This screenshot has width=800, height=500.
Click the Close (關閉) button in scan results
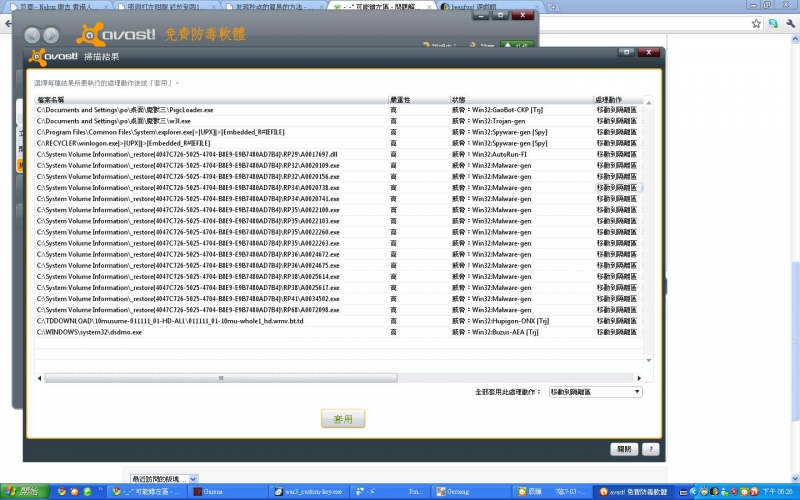tap(624, 449)
